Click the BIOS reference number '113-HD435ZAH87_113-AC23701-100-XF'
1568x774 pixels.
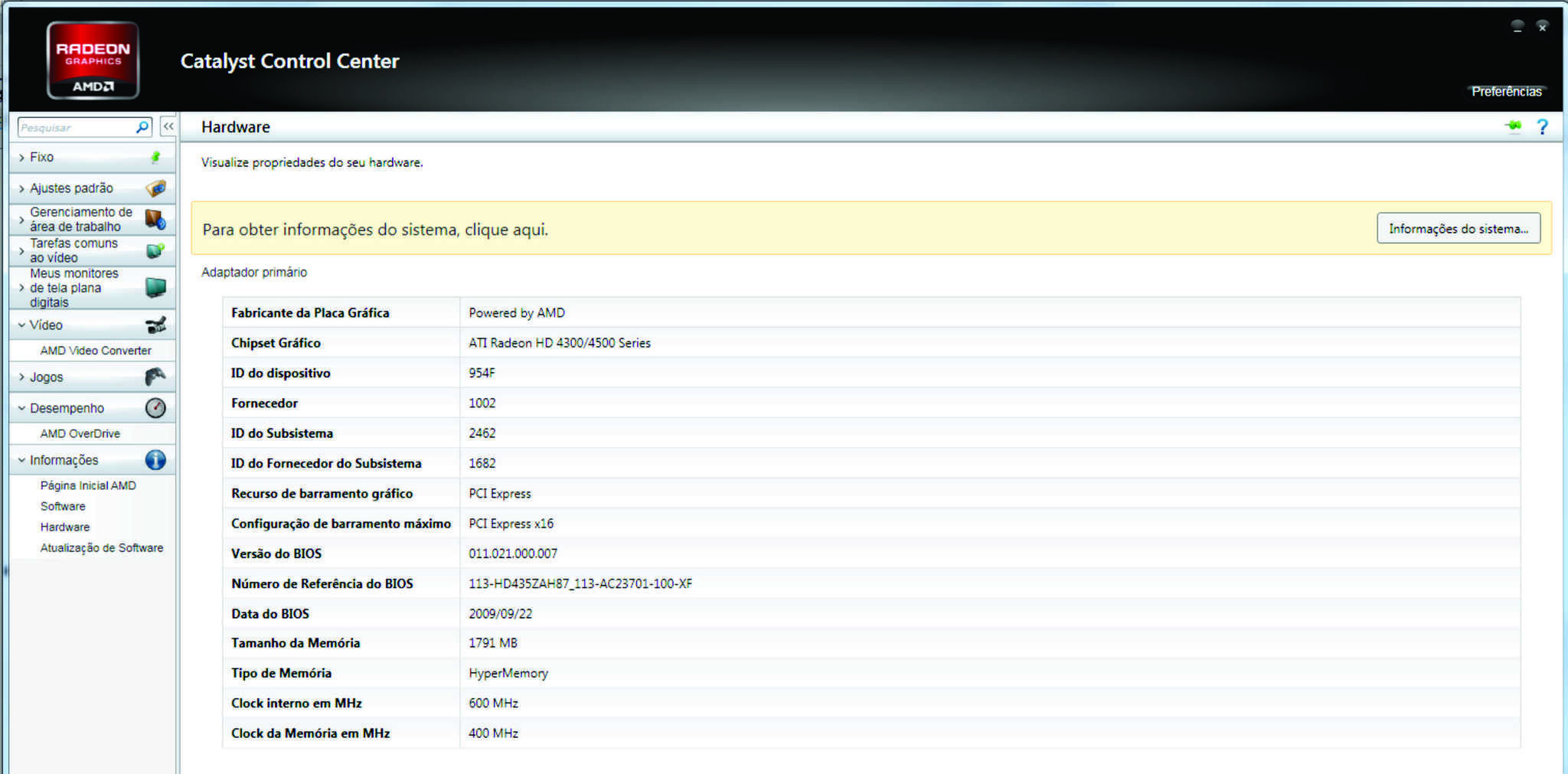click(x=580, y=583)
